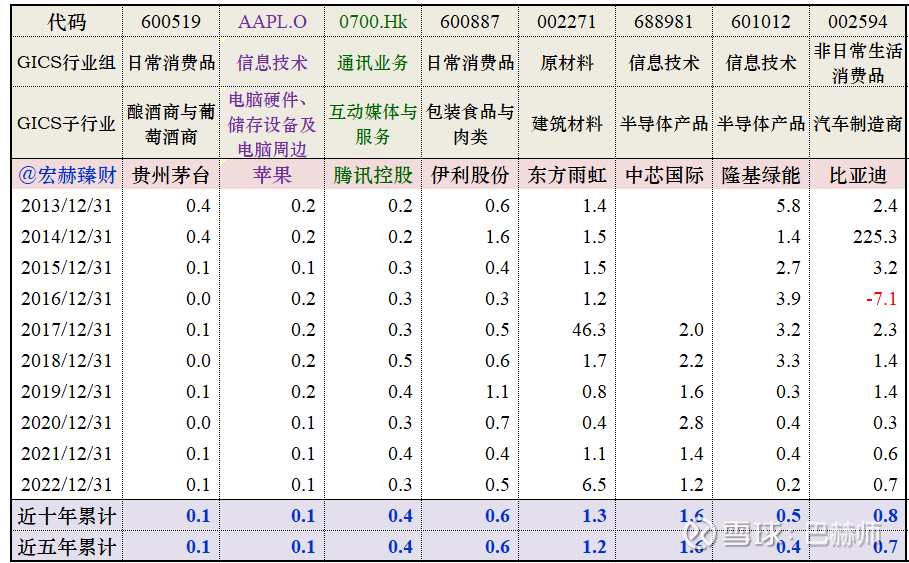This screenshot has width=909, height=563.
Task: Select the 近五年累计 summary row label
Action: click(x=67, y=547)
